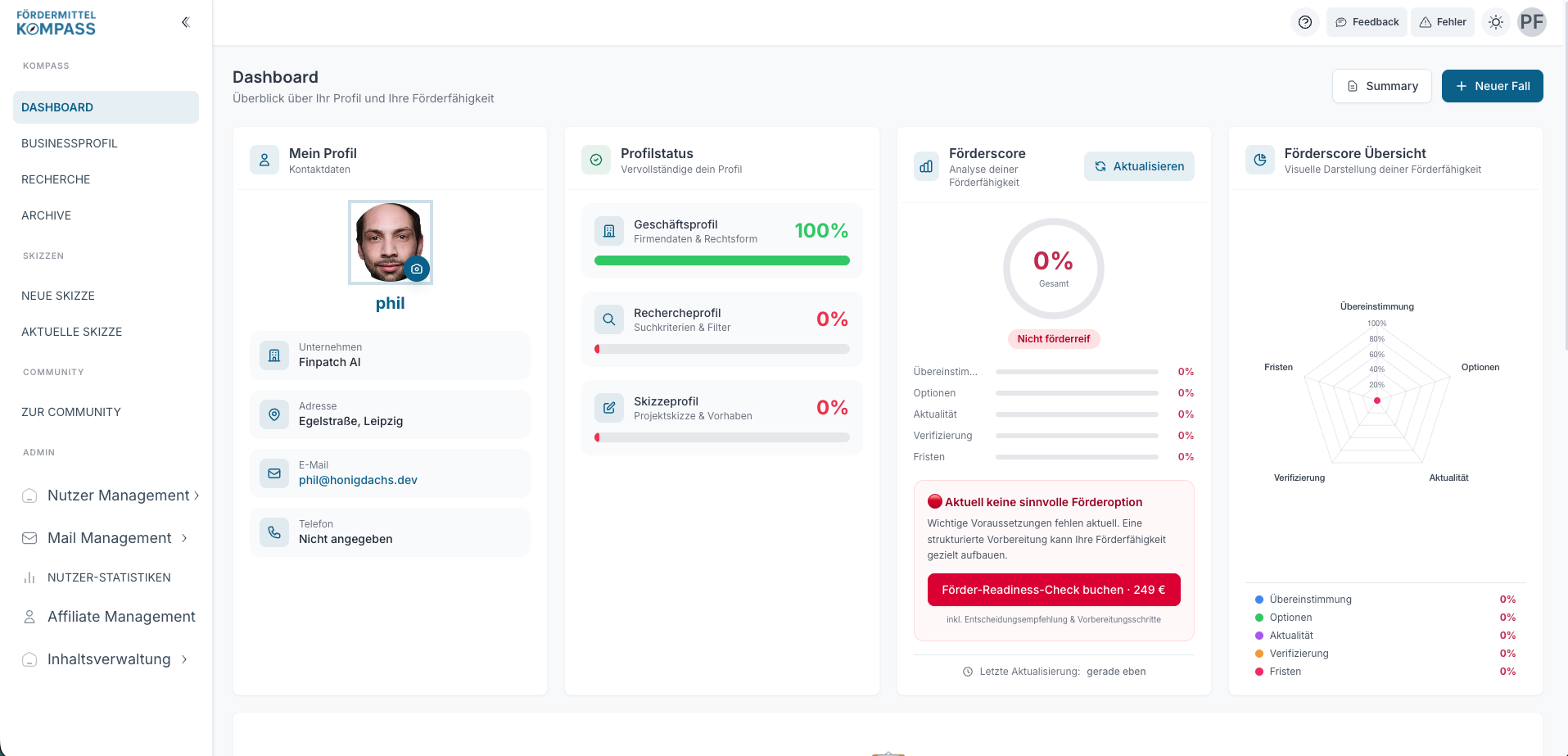The height and width of the screenshot is (756, 1568).
Task: Expand Mail Management chevron
Action: (184, 538)
